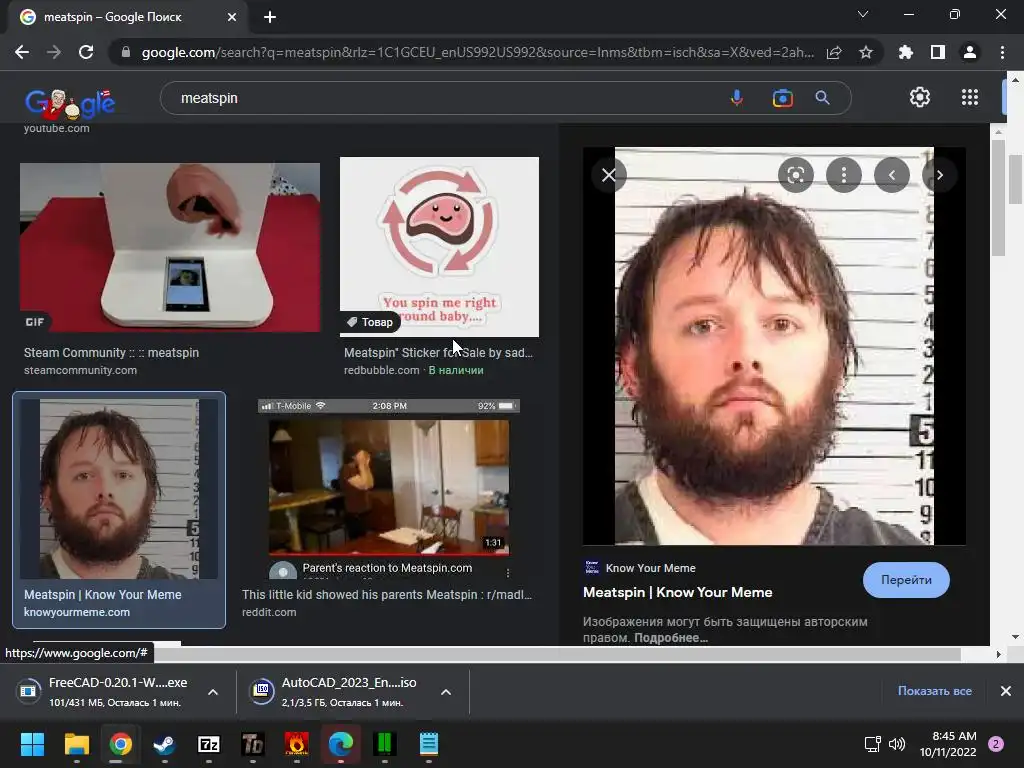This screenshot has width=1024, height=768.
Task: Open Google quick settings gear
Action: tap(920, 97)
